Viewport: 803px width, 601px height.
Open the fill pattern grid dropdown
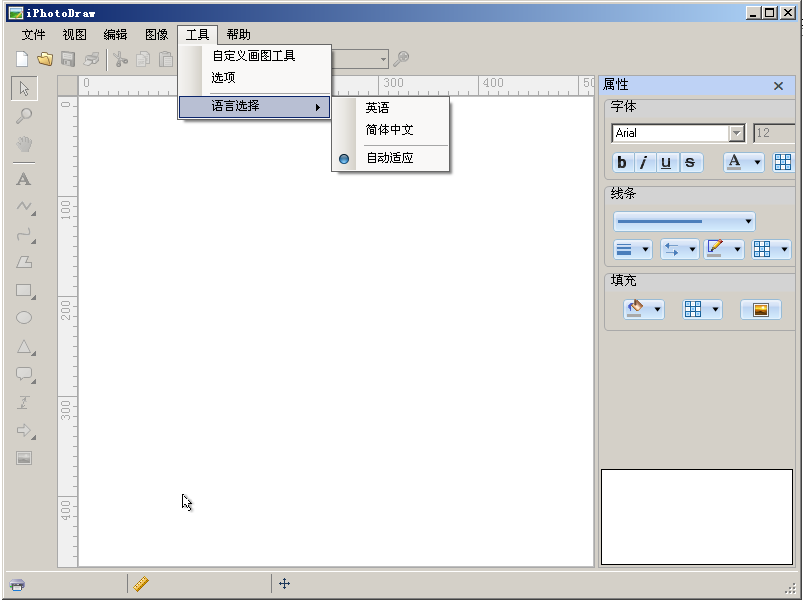pyautogui.click(x=702, y=310)
